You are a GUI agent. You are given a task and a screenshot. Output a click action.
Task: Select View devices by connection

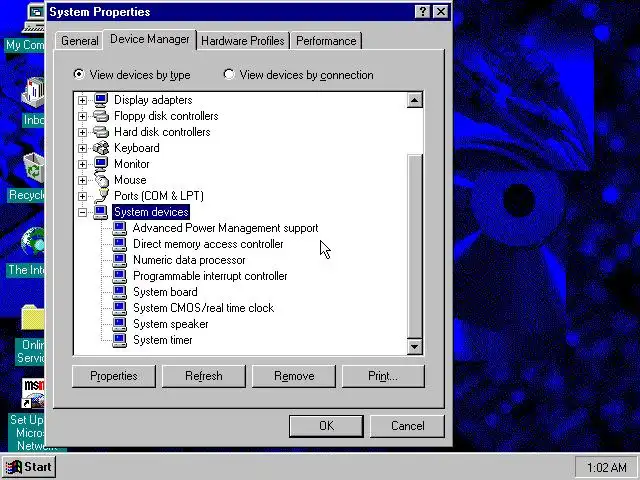click(299, 75)
